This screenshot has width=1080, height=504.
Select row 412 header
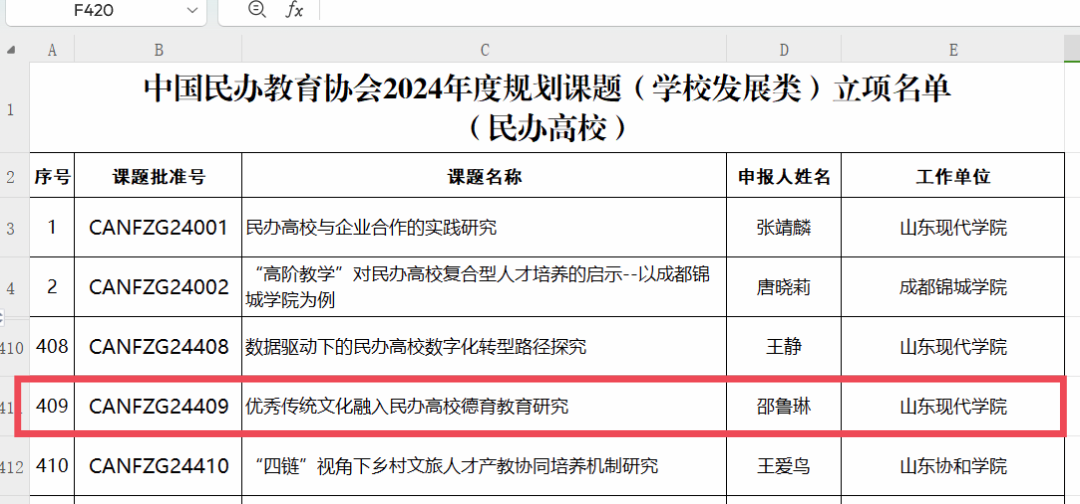tap(12, 468)
